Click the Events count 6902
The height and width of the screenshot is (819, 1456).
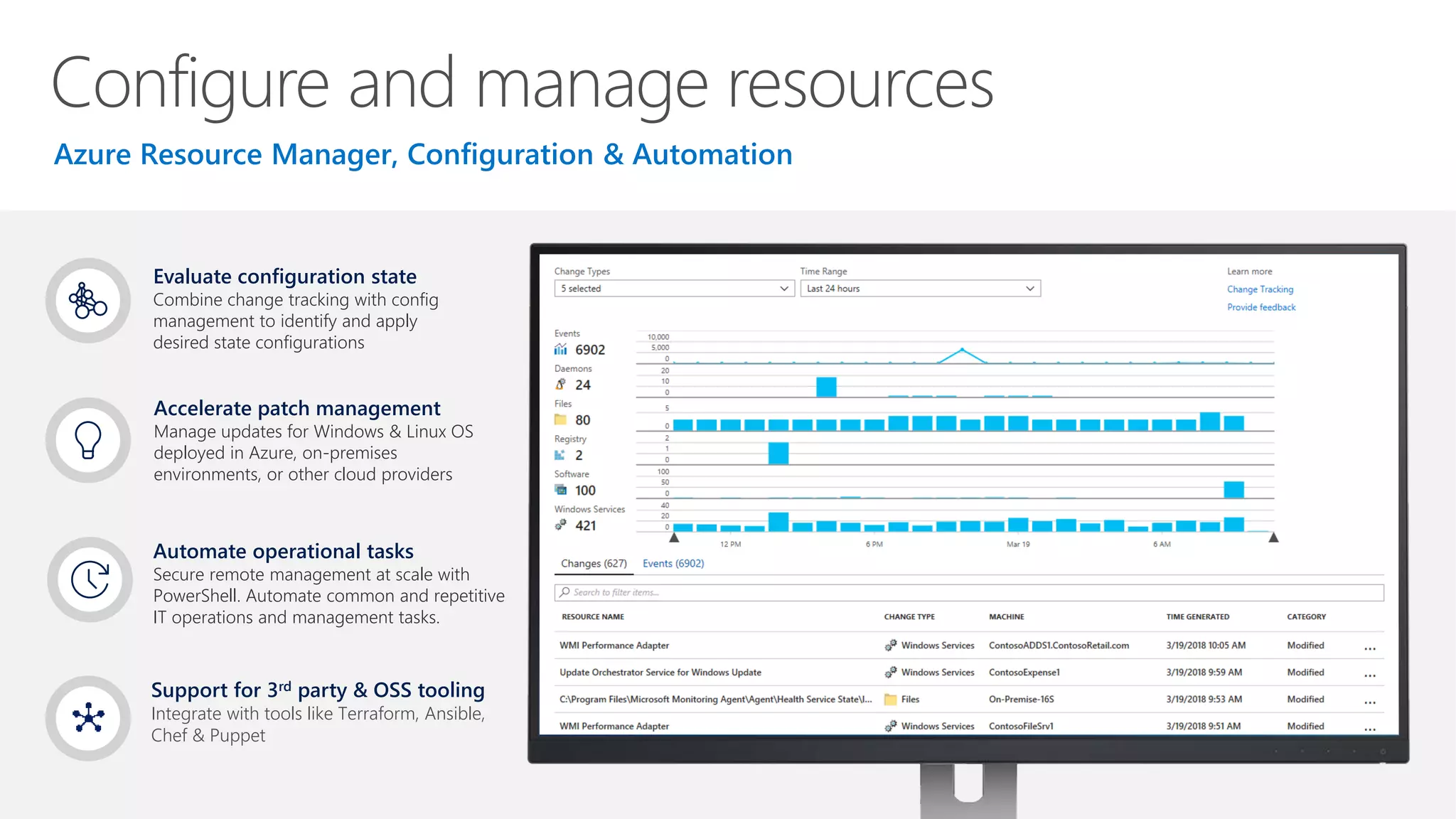click(590, 350)
